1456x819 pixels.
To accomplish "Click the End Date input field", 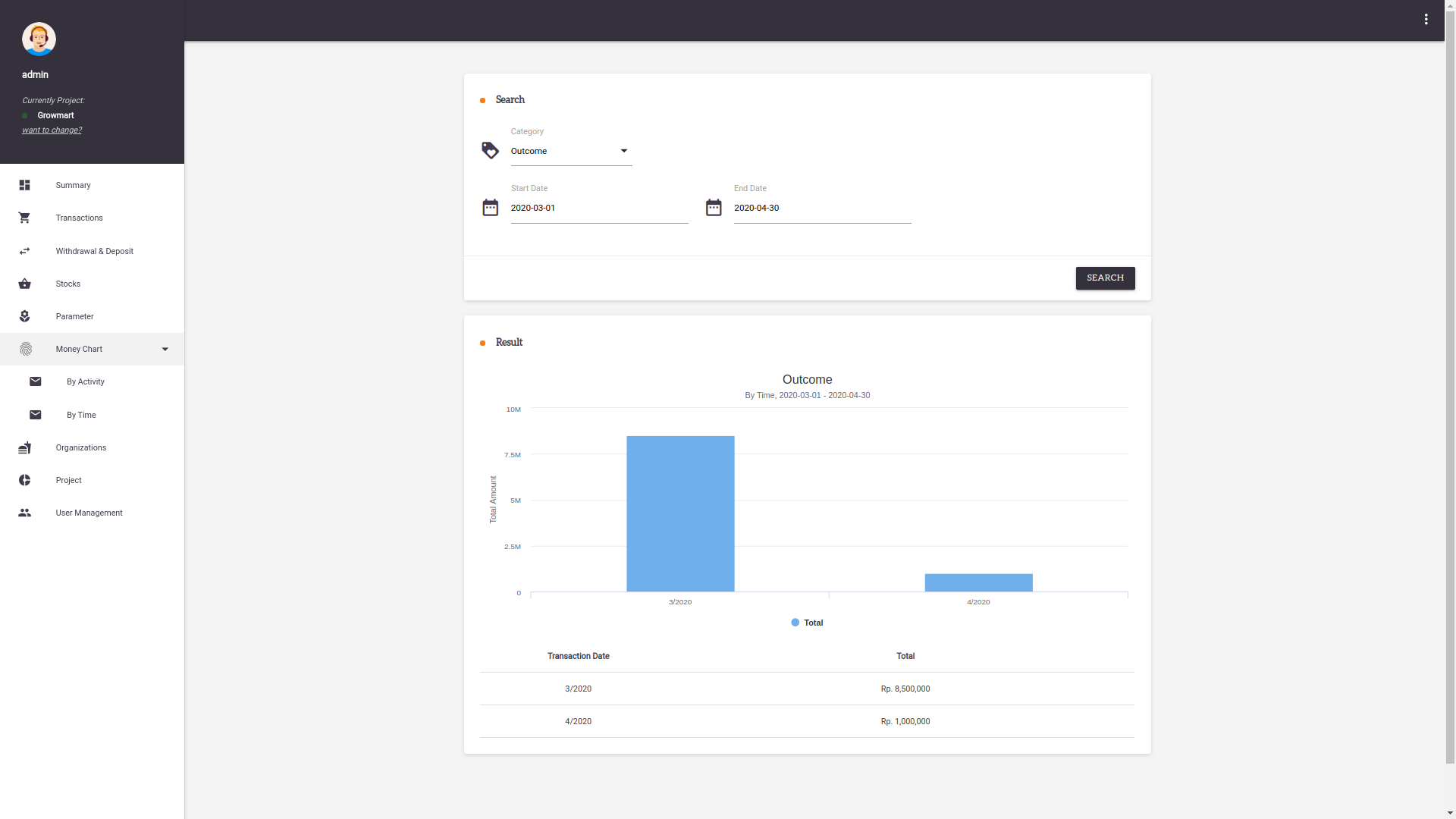I will tap(821, 208).
